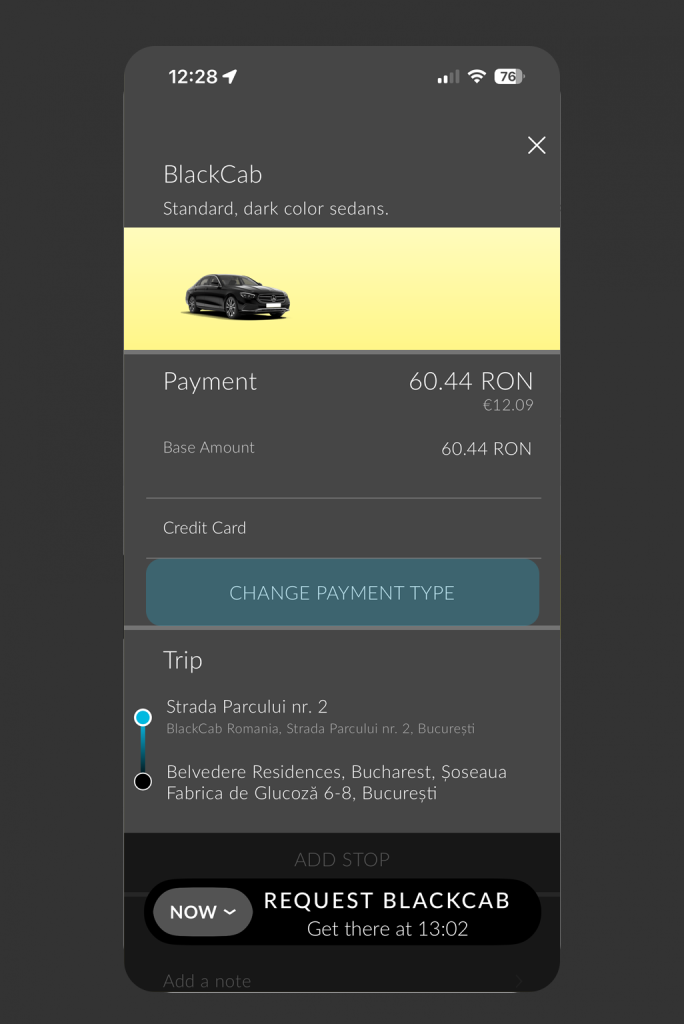This screenshot has width=684, height=1024.
Task: Tap the Wi-Fi status icon
Action: (477, 77)
